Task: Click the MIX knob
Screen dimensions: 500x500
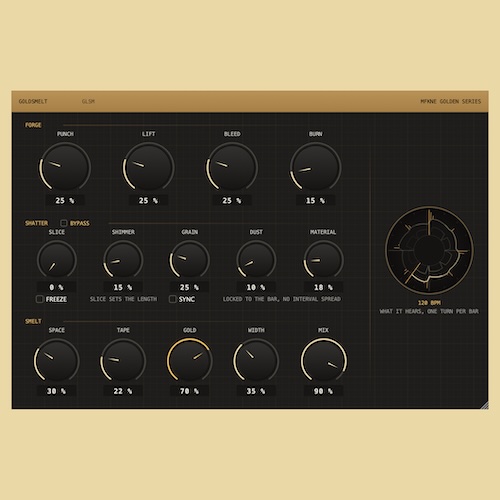Action: coord(324,361)
